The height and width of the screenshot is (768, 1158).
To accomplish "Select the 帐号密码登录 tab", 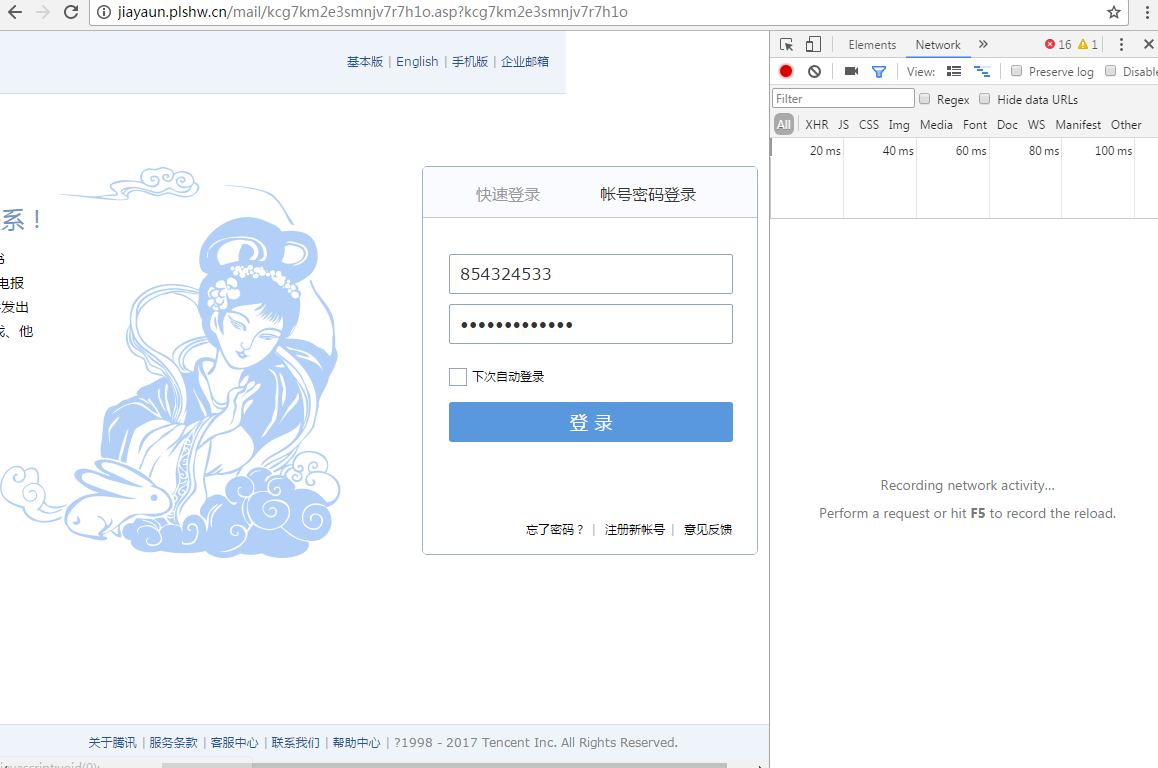I will pyautogui.click(x=648, y=194).
